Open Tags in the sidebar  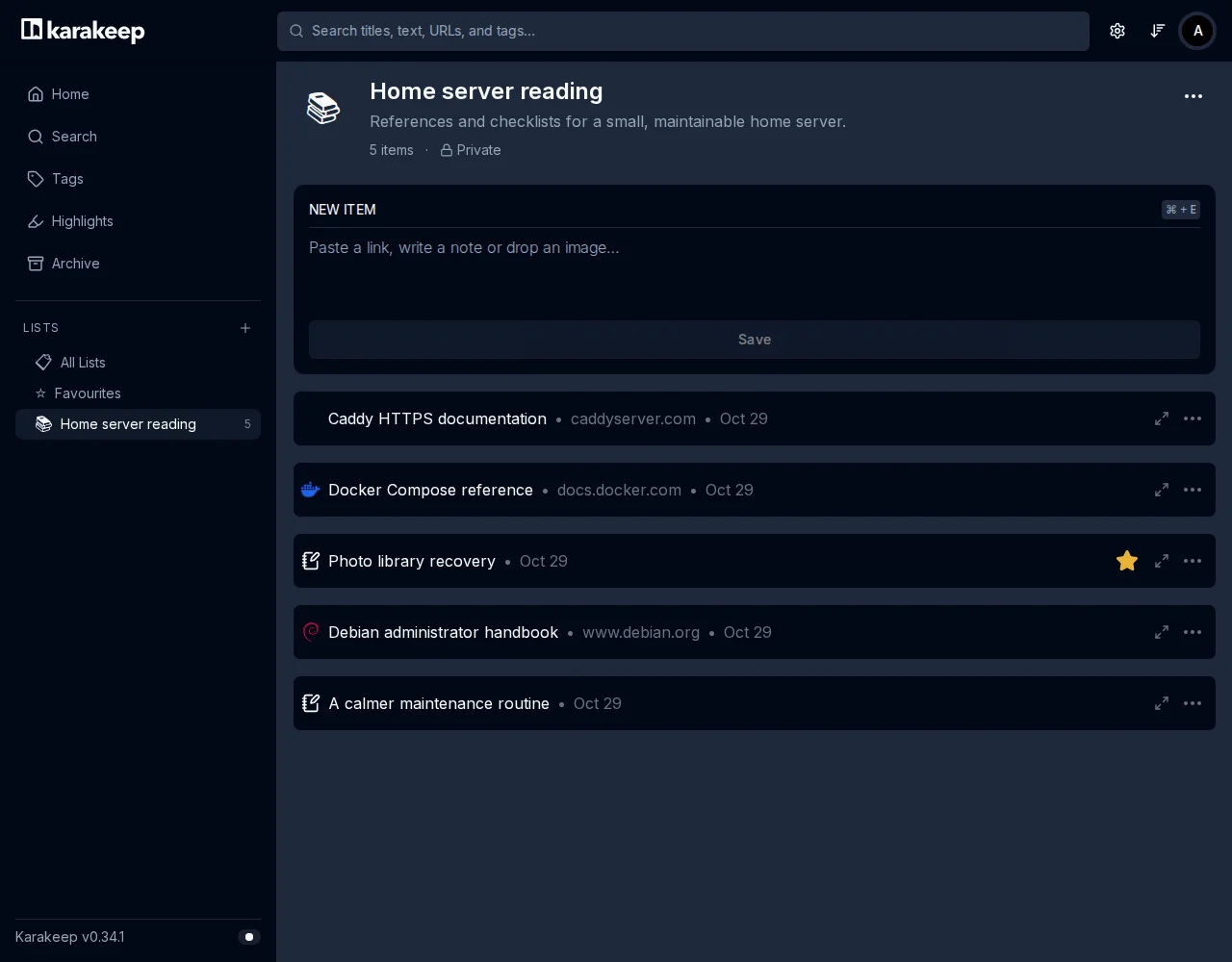(138, 179)
